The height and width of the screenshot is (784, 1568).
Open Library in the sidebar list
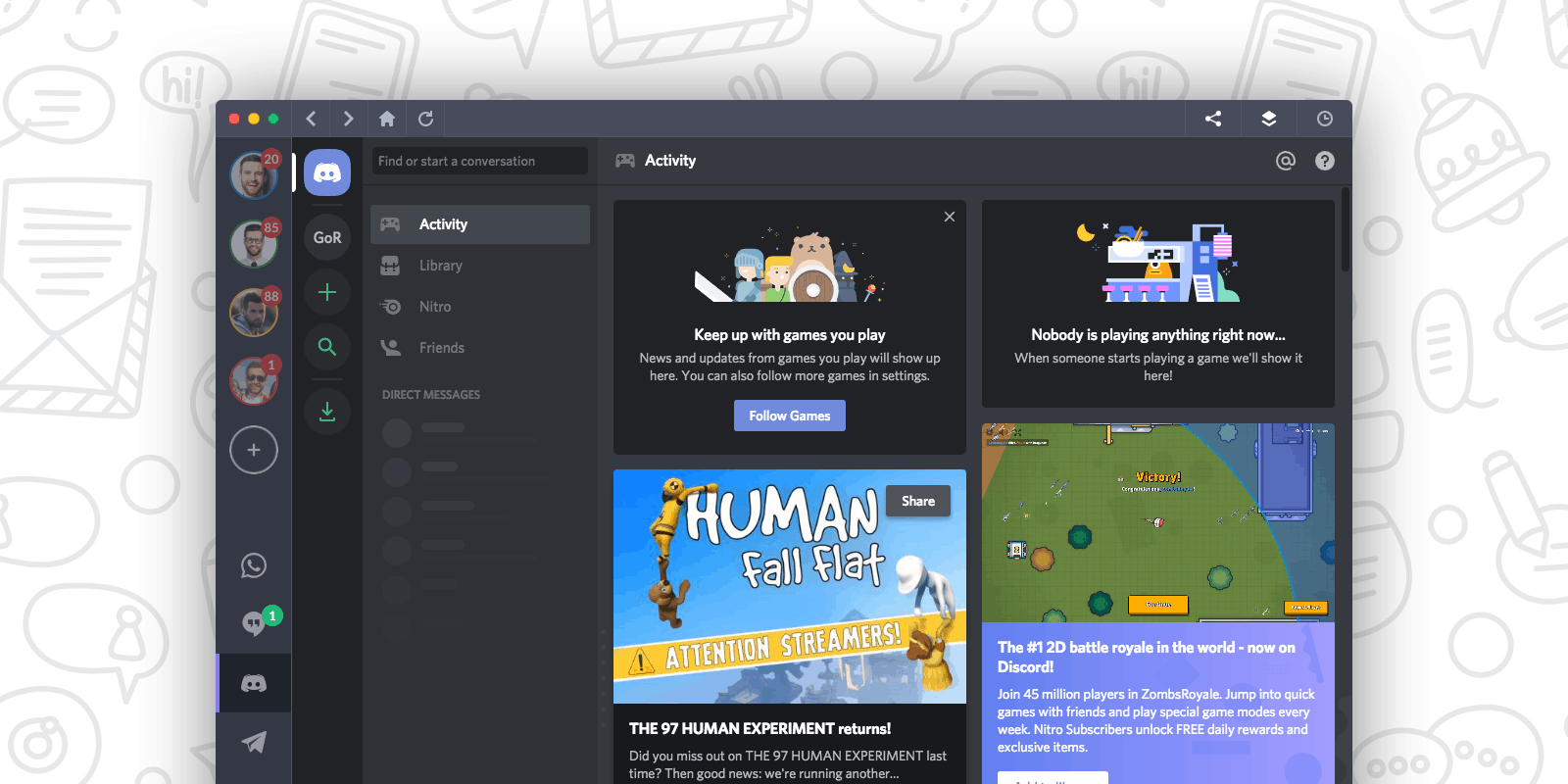(x=480, y=266)
